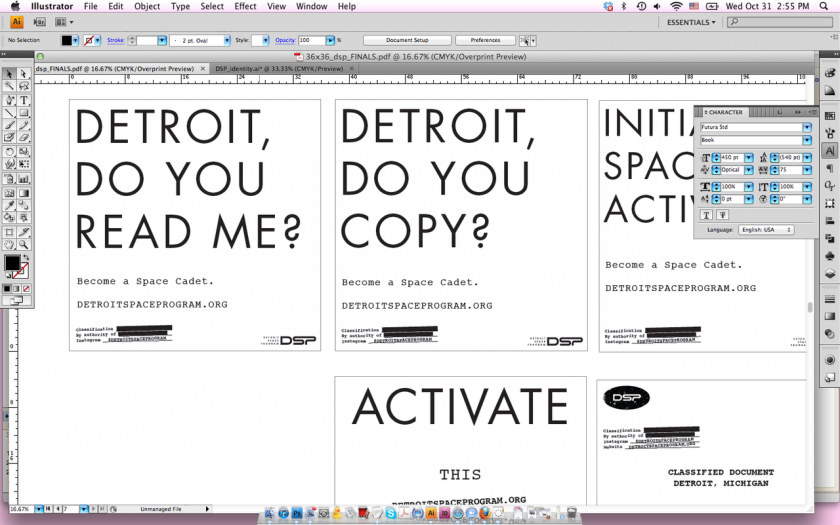
Task: Select the Line Segment tool
Action: 9,112
